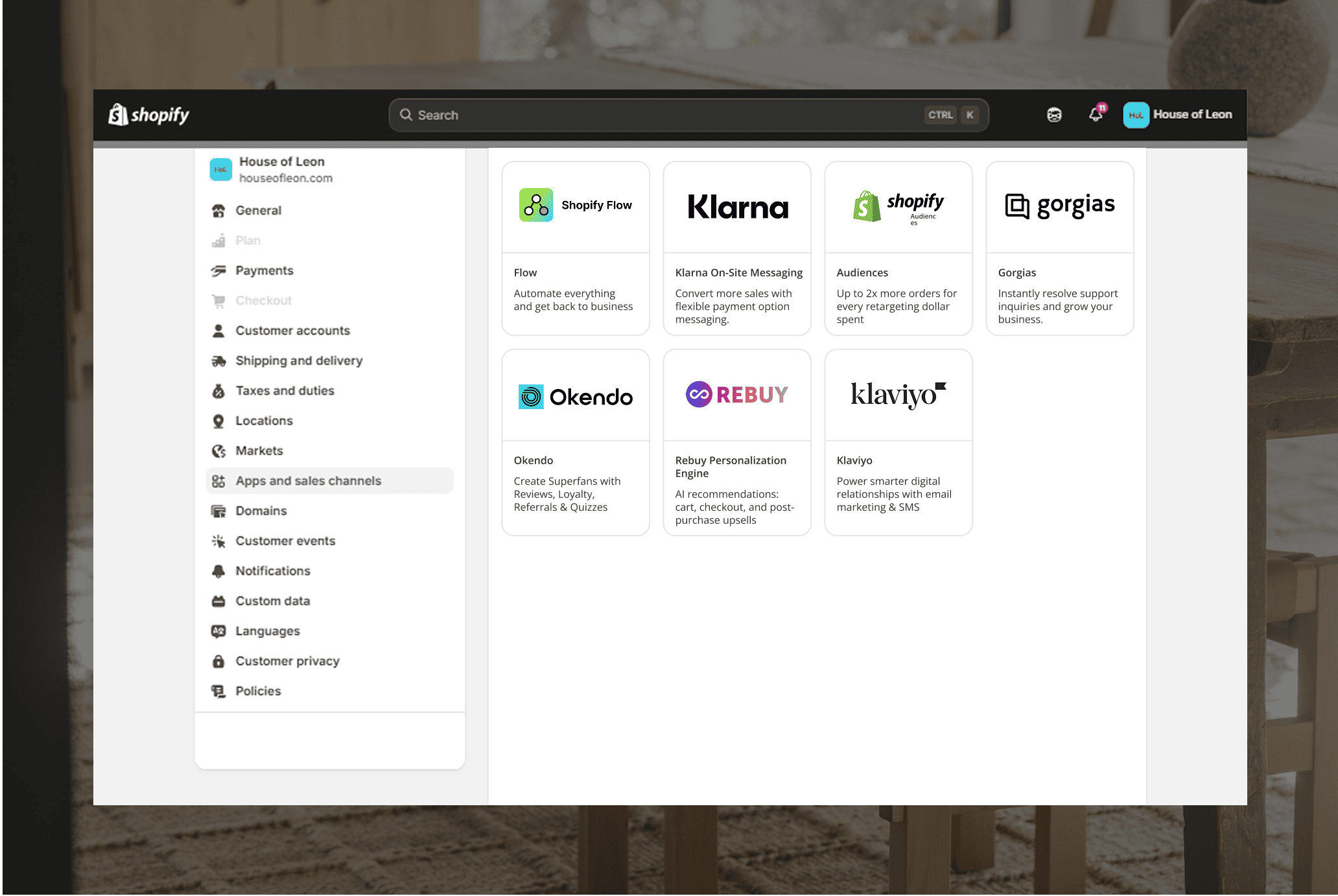The image size is (1338, 896).
Task: Open the Gorgias app title
Action: pos(1016,273)
